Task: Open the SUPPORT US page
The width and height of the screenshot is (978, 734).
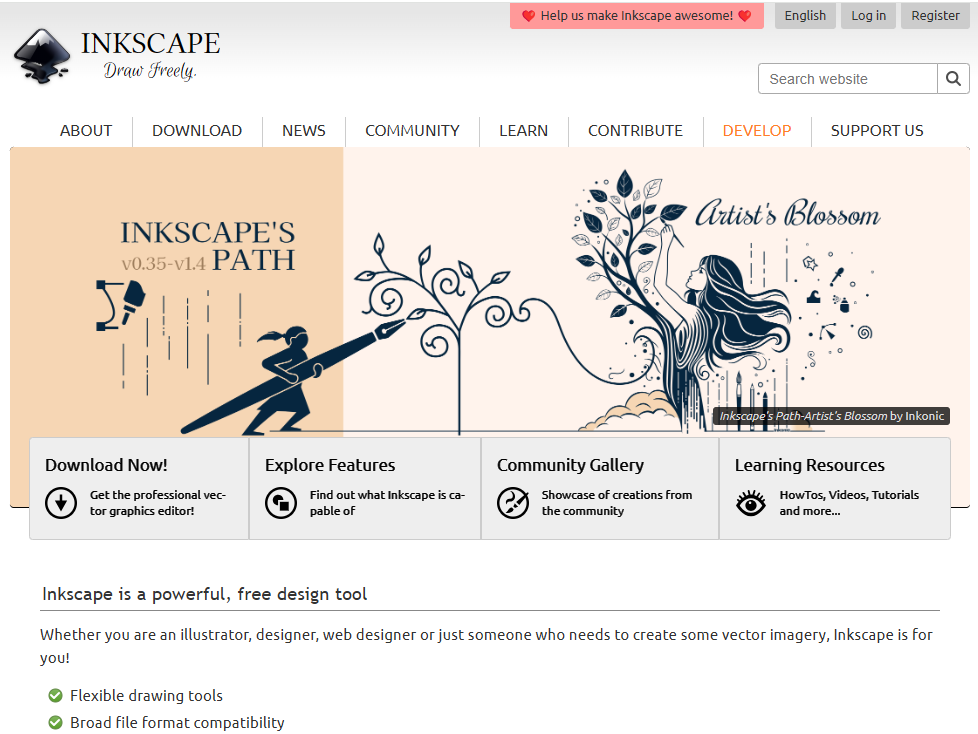Action: [x=877, y=131]
